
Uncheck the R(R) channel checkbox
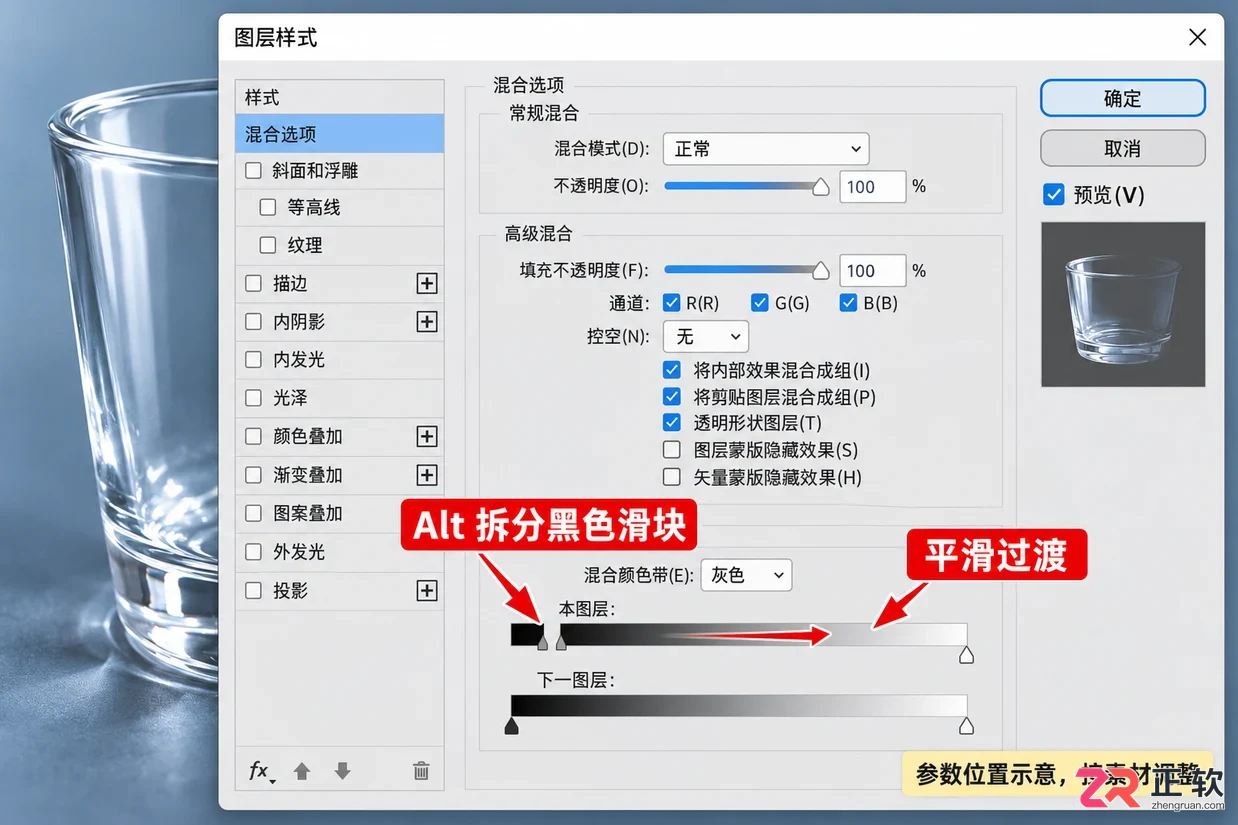tap(671, 303)
